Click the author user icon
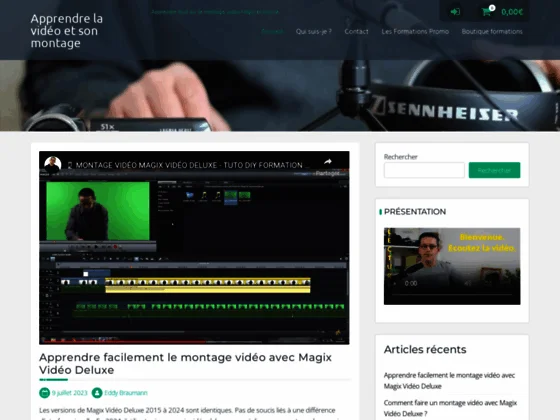This screenshot has height=420, width=560. tap(97, 393)
